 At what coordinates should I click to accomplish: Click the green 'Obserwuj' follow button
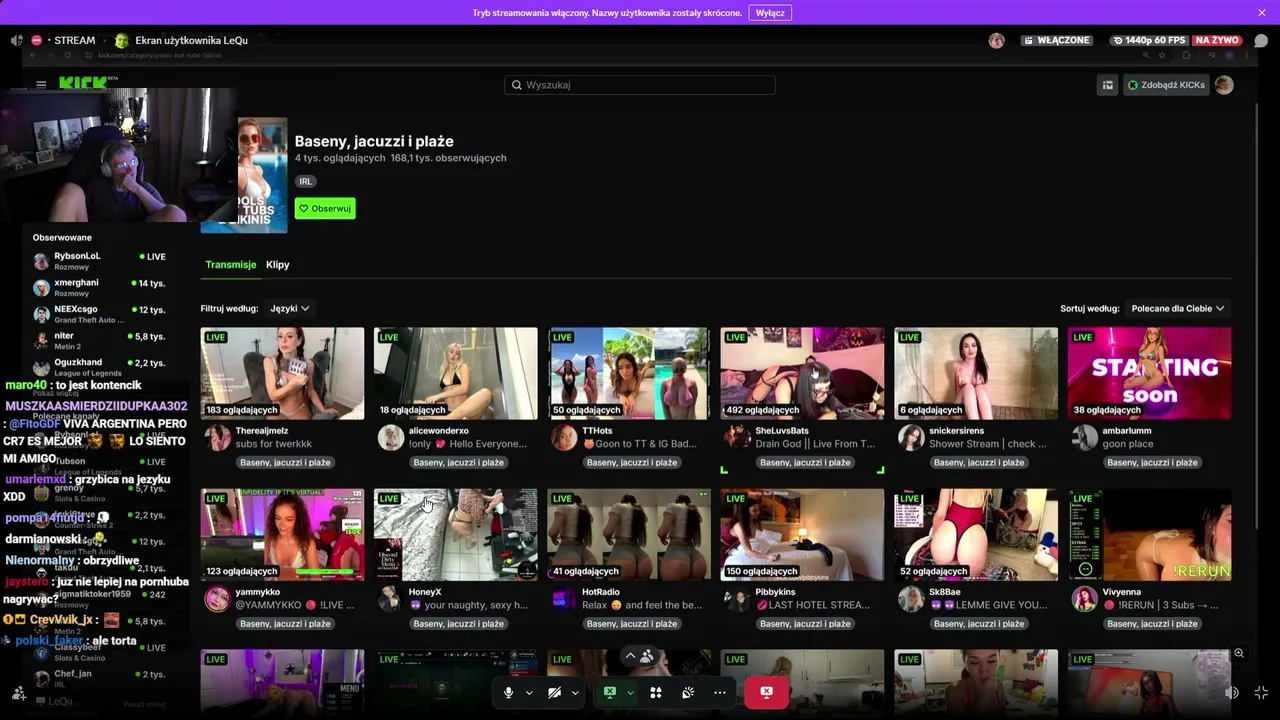pyautogui.click(x=325, y=208)
